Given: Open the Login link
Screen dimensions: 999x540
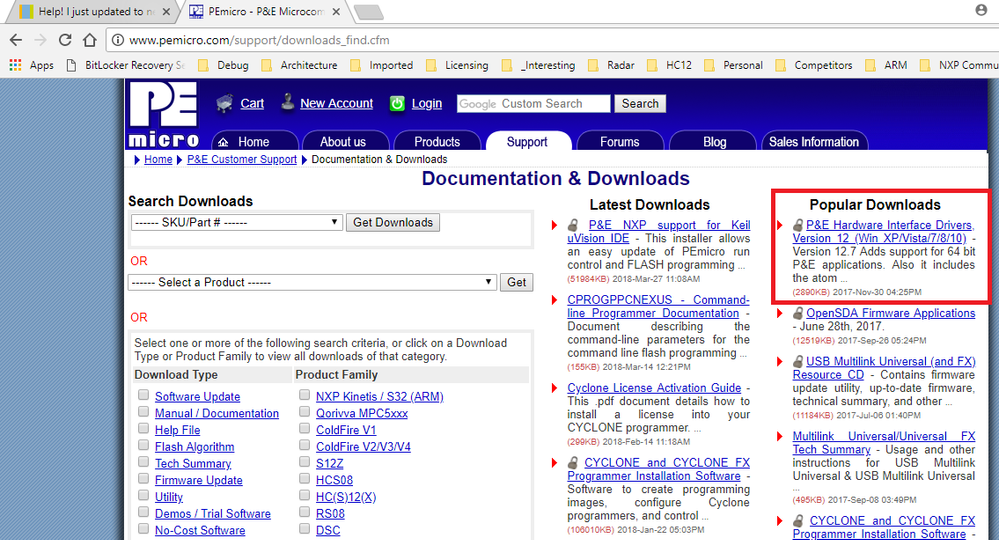Looking at the screenshot, I should point(427,103).
